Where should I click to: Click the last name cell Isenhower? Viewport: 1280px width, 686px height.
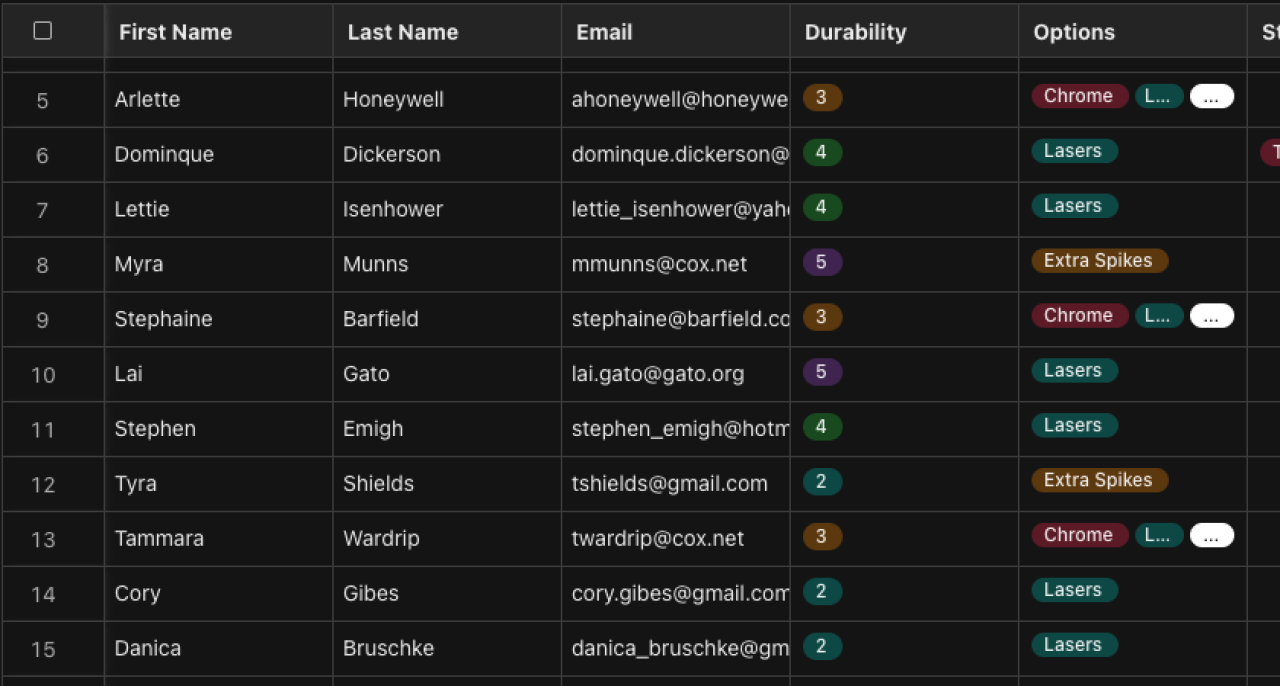393,209
